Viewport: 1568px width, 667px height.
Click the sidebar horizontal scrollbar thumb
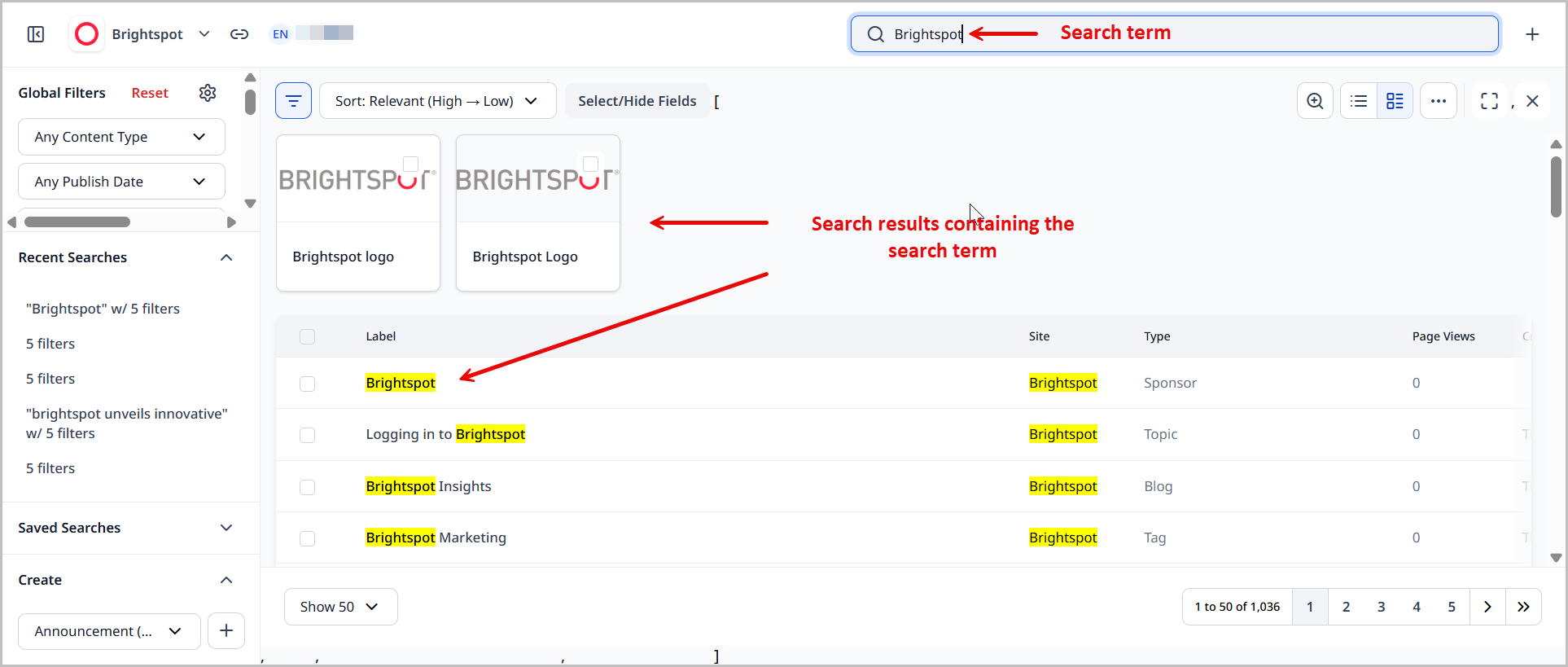(x=77, y=222)
